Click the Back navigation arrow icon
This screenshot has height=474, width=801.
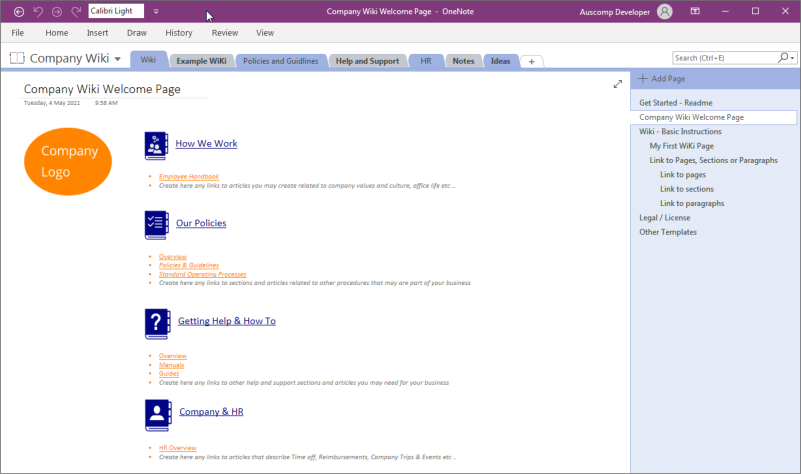19,12
